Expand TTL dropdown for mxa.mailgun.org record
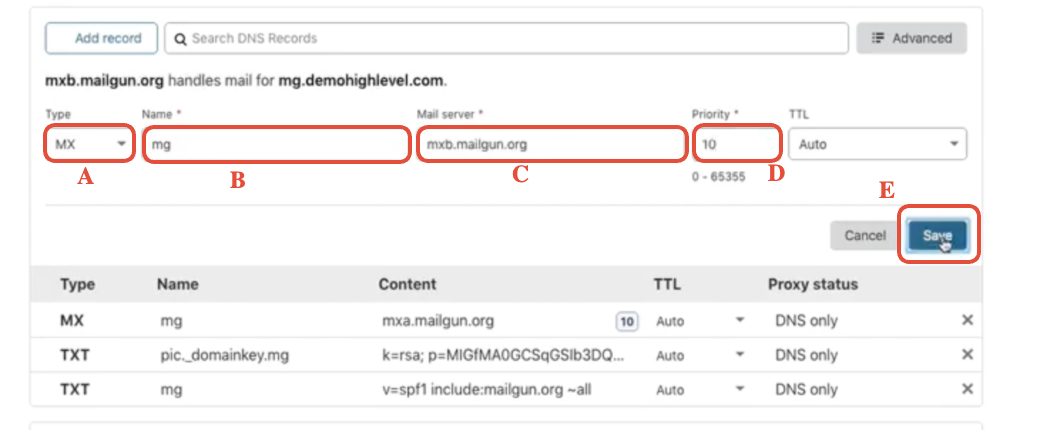The height and width of the screenshot is (430, 1040). pos(740,322)
